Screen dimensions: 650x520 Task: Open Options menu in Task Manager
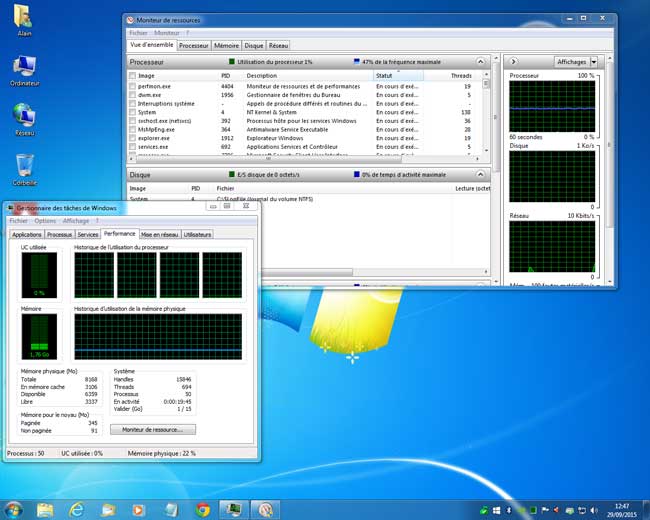(x=45, y=221)
